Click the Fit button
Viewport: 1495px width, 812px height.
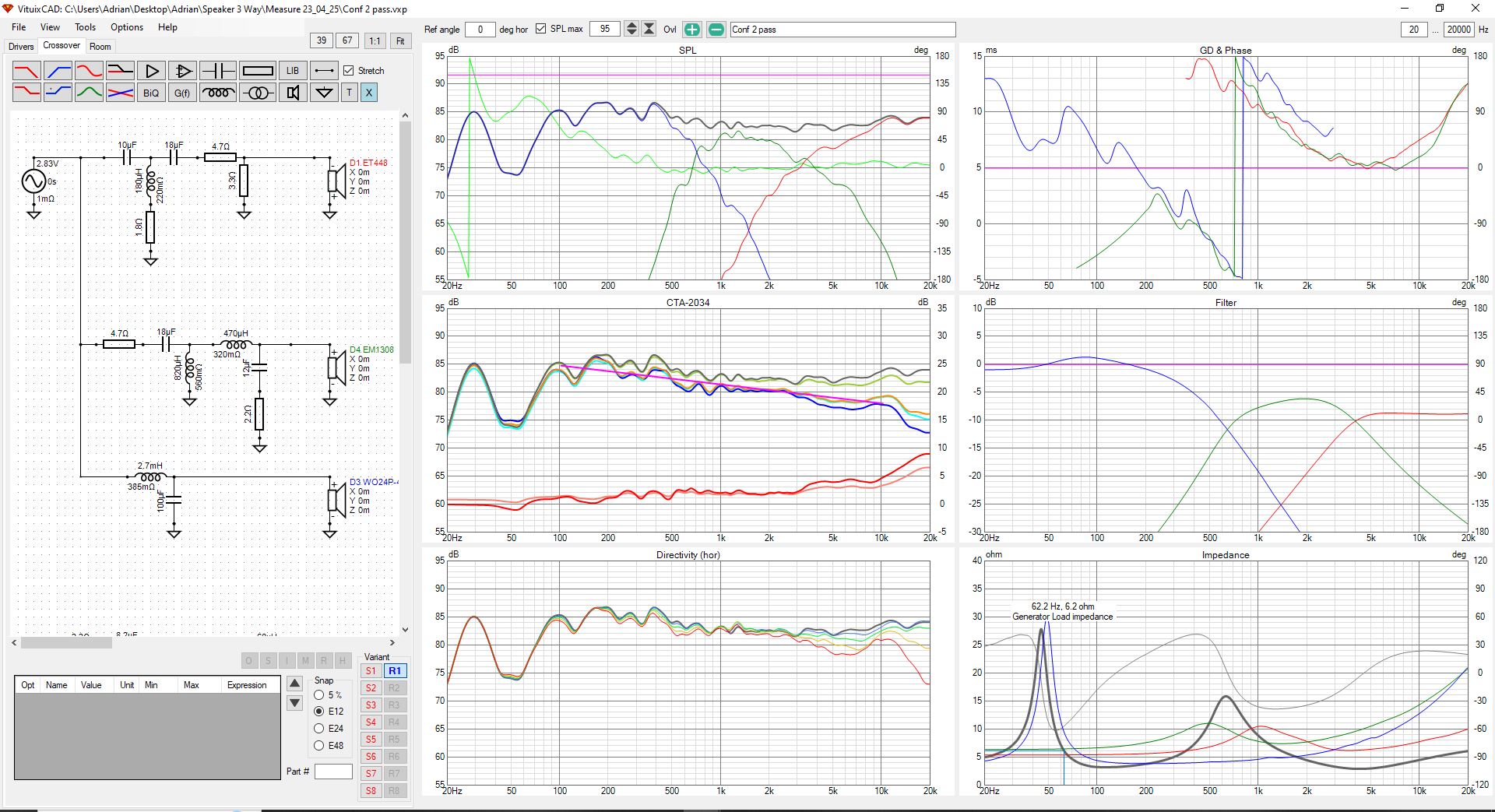(400, 40)
